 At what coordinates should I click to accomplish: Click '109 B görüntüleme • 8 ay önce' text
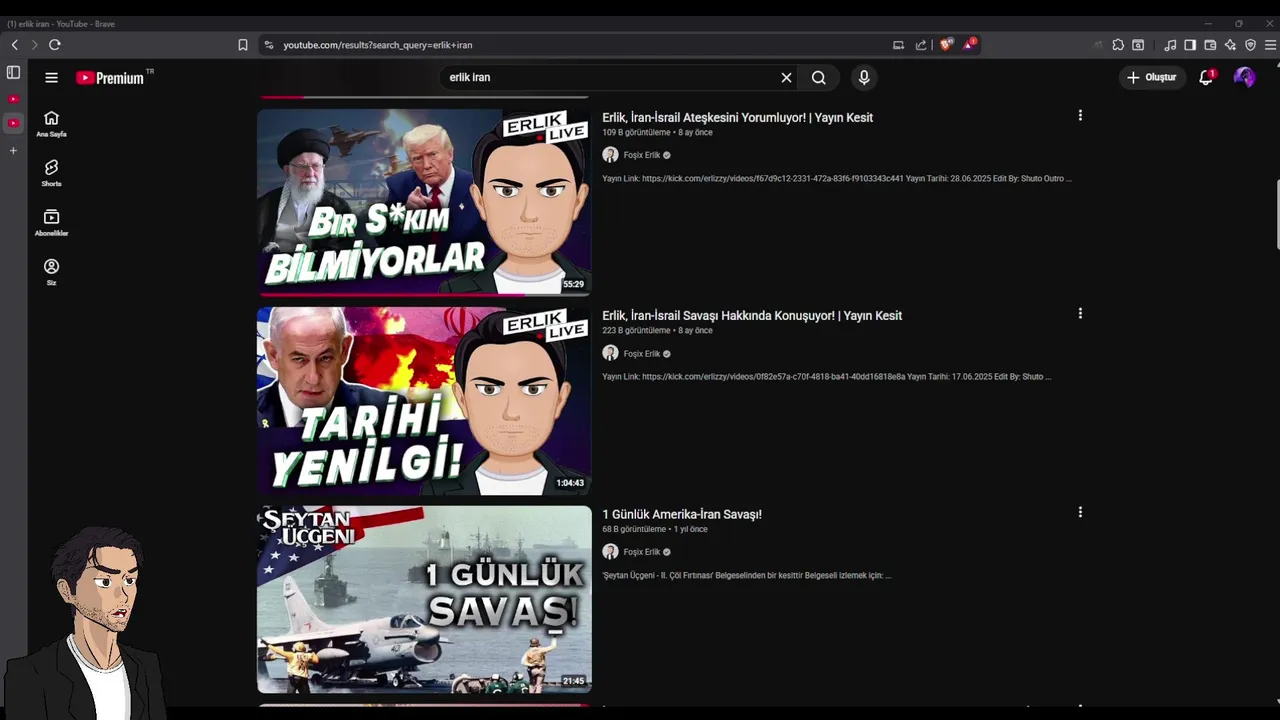pos(657,132)
